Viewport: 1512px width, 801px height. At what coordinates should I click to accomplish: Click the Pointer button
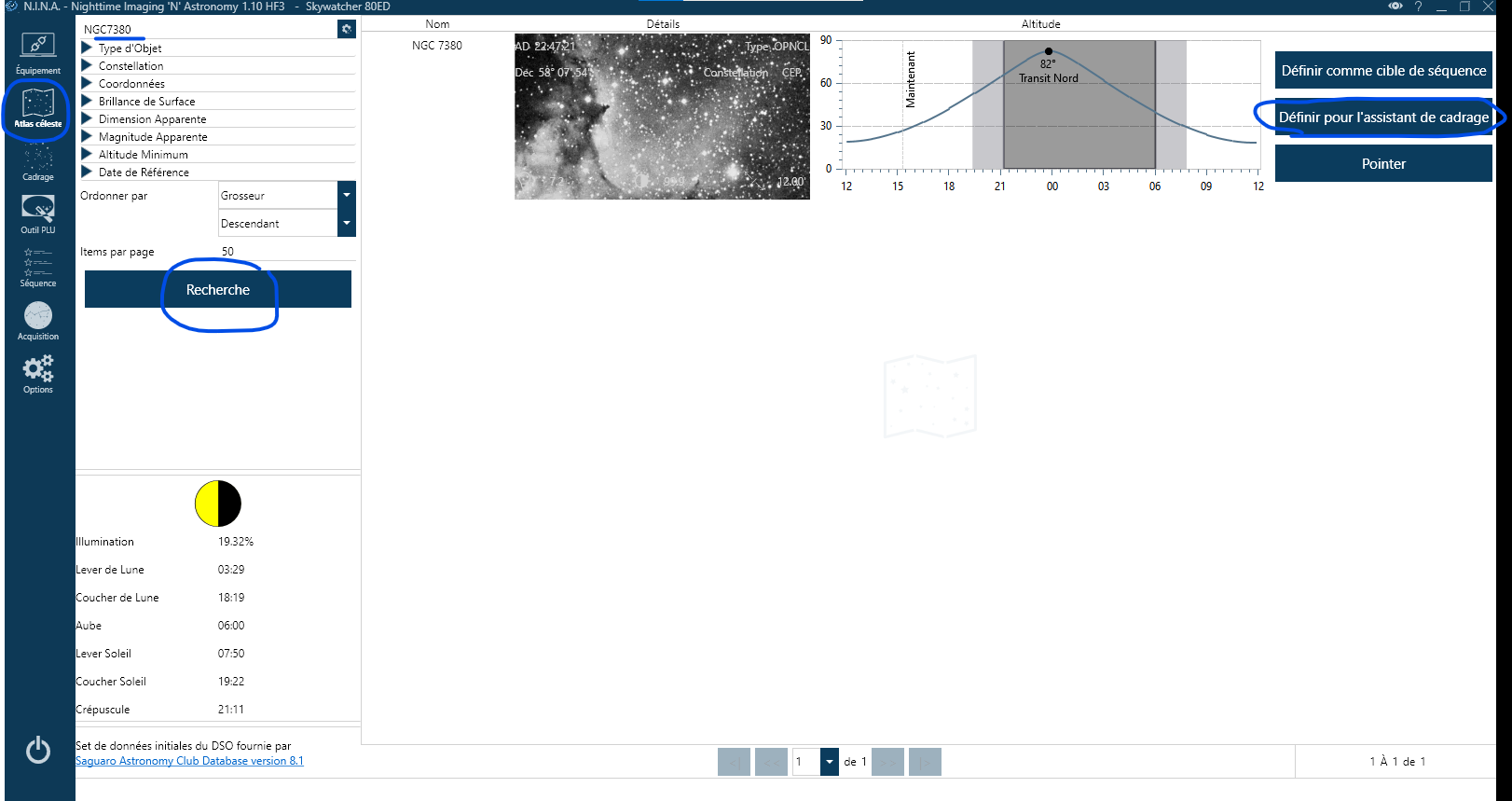[1383, 164]
